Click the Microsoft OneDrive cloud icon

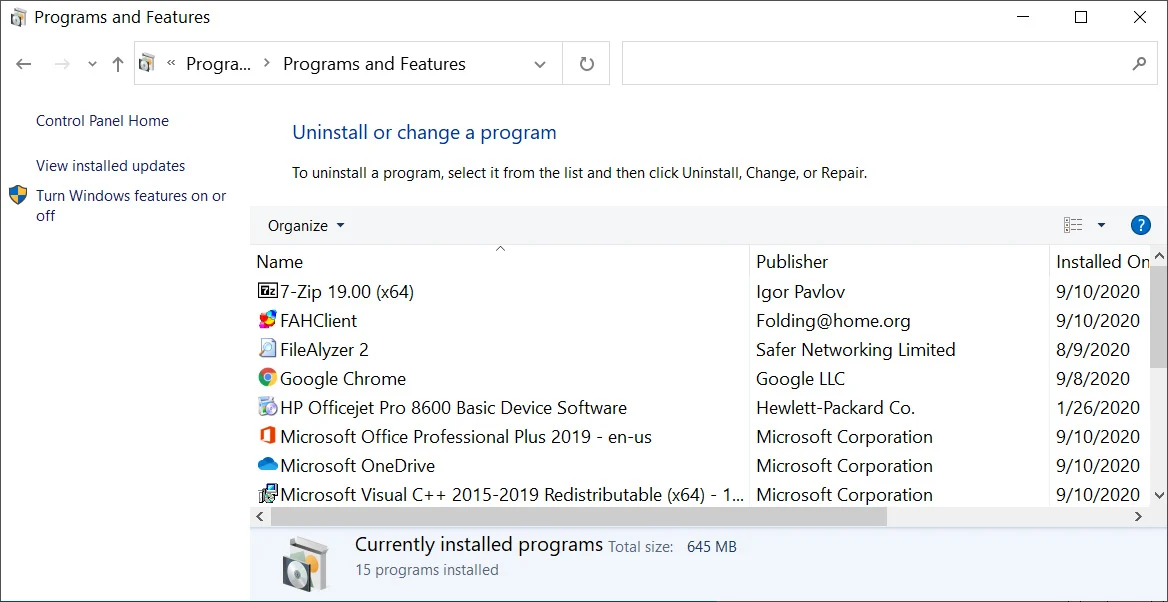[x=267, y=465]
